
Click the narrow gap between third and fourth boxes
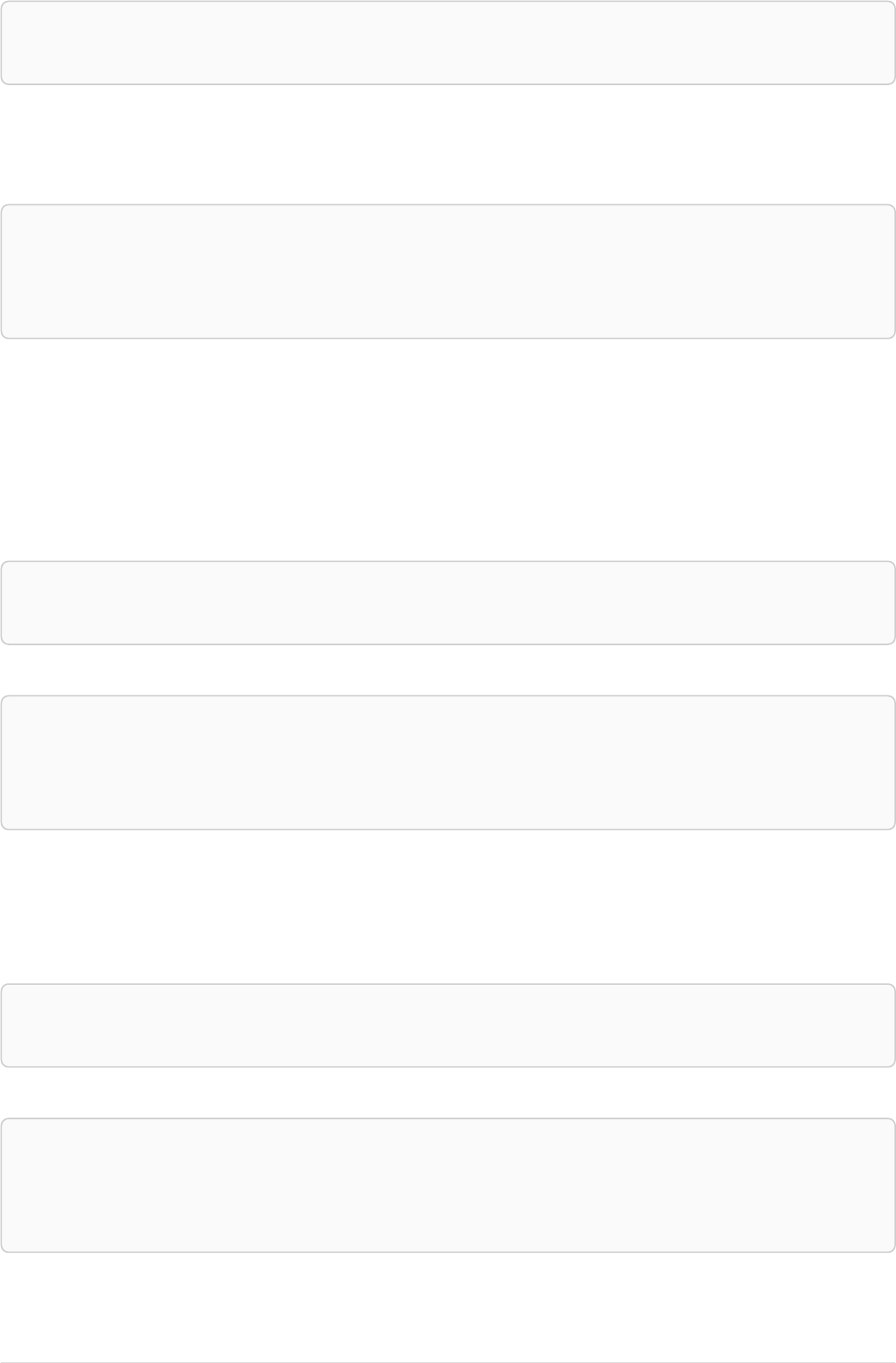tap(448, 669)
